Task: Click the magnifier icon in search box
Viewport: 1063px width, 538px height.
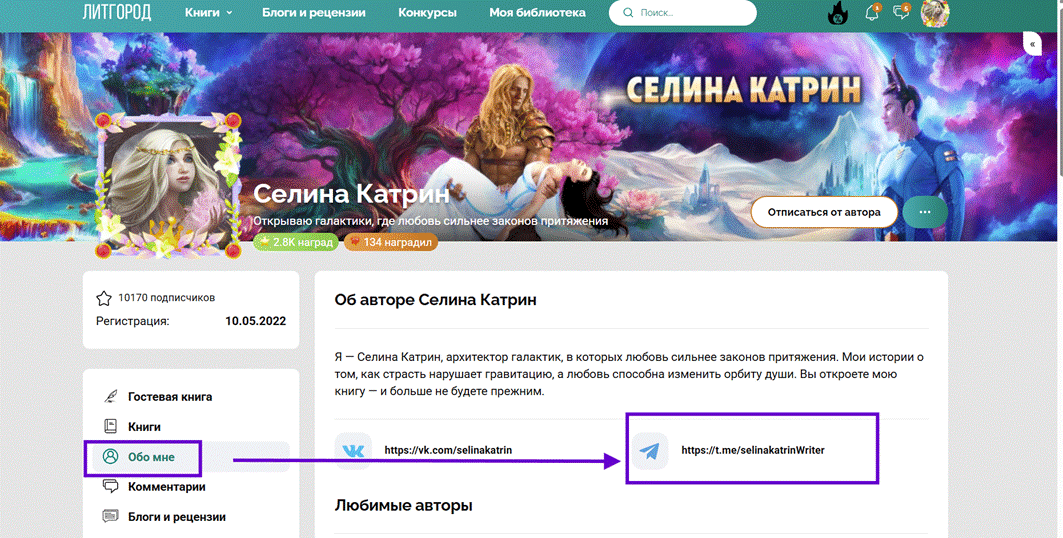Action: (628, 14)
